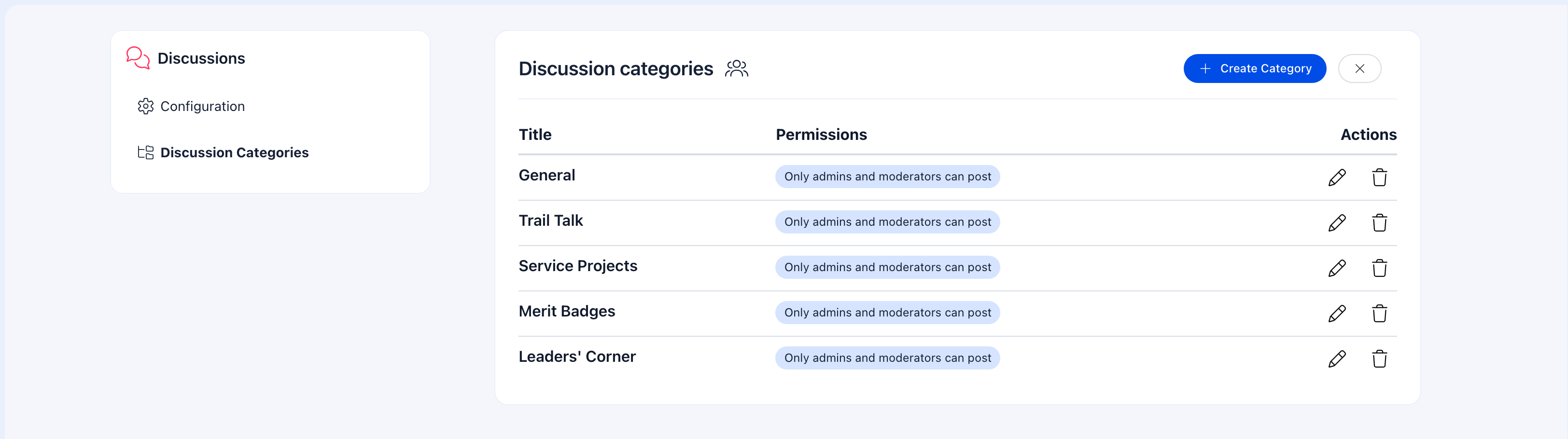Viewport: 1568px width, 439px height.
Task: Close the Discussion categories panel
Action: click(1359, 68)
